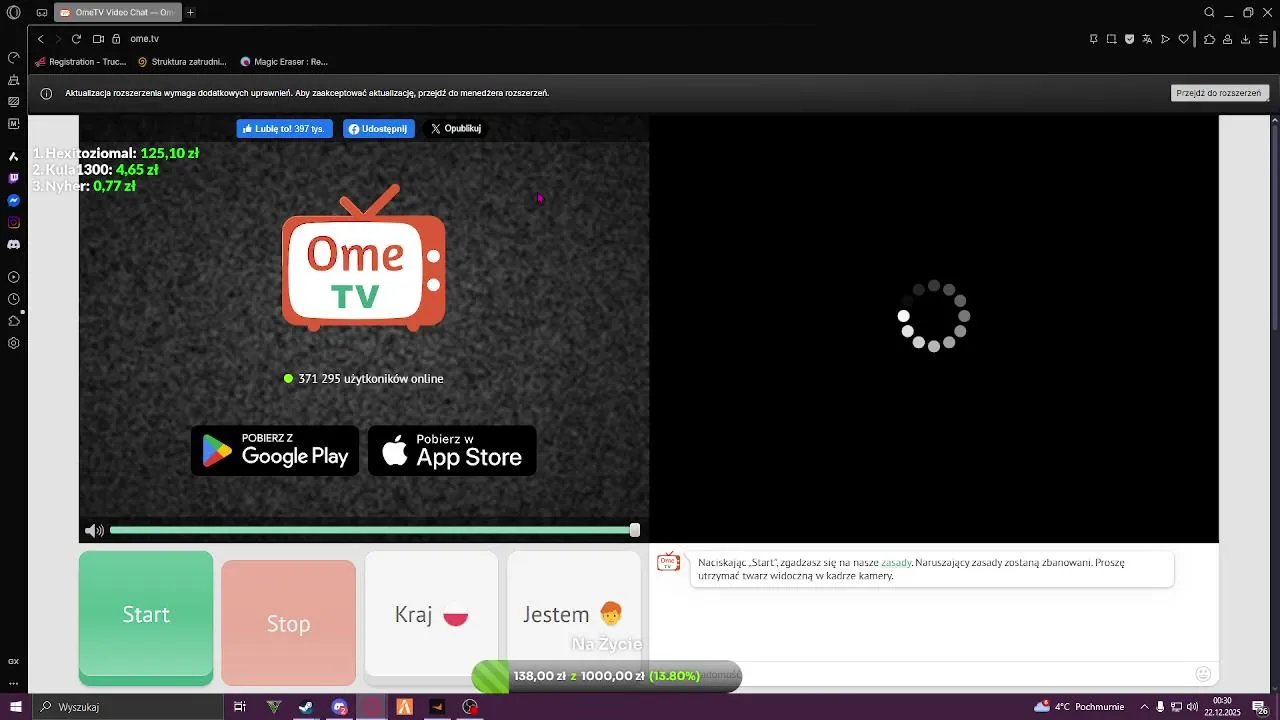The width and height of the screenshot is (1280, 720).
Task: Open the Google Play download badge
Action: pyautogui.click(x=275, y=451)
